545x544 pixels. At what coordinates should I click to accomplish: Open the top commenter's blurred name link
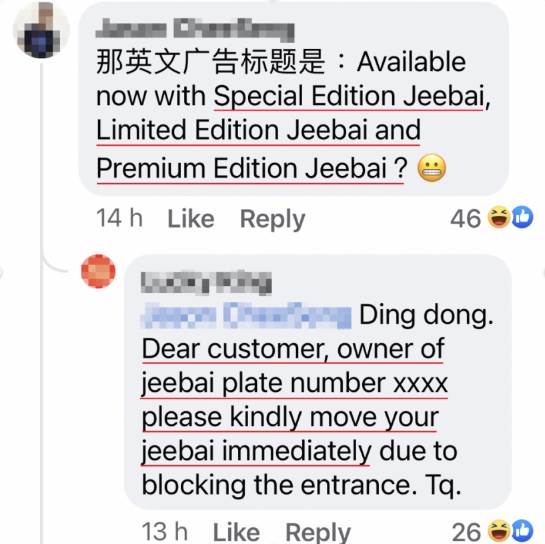tap(195, 31)
